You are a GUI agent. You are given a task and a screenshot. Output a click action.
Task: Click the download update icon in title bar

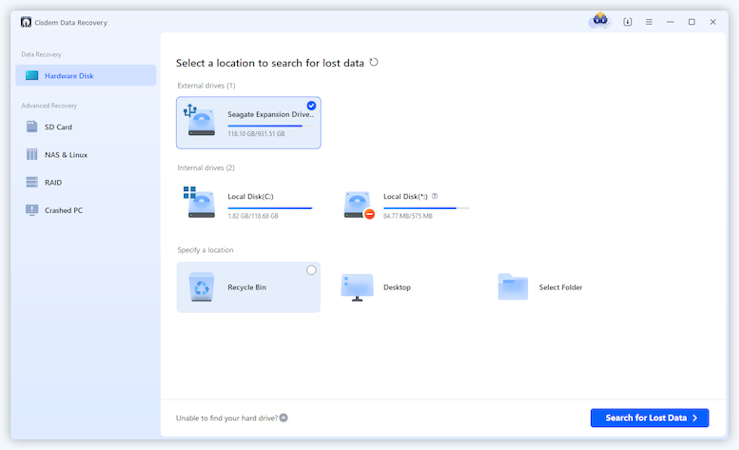coord(627,22)
